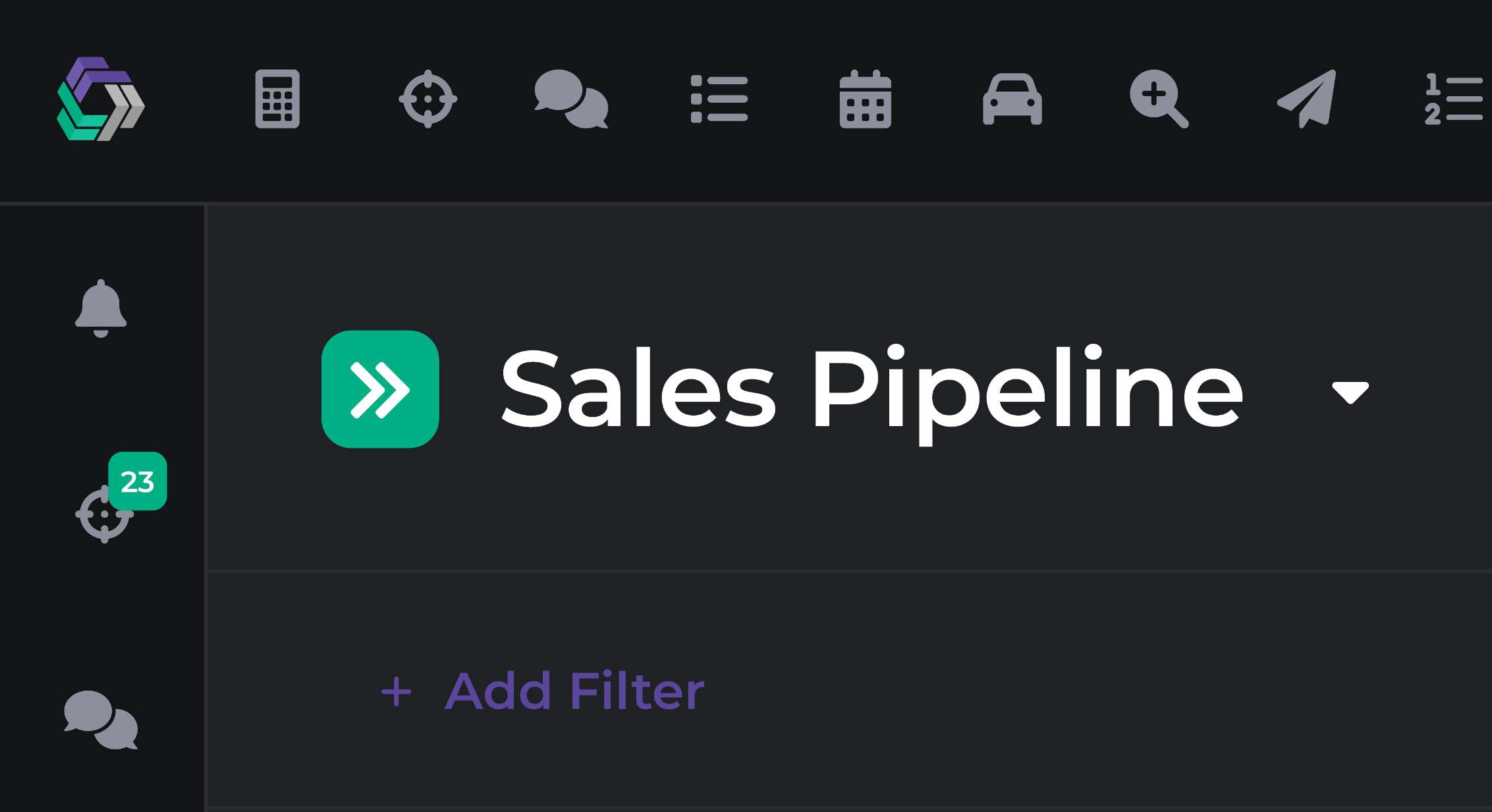
Task: Open the calendar icon in top toolbar
Action: (x=865, y=99)
